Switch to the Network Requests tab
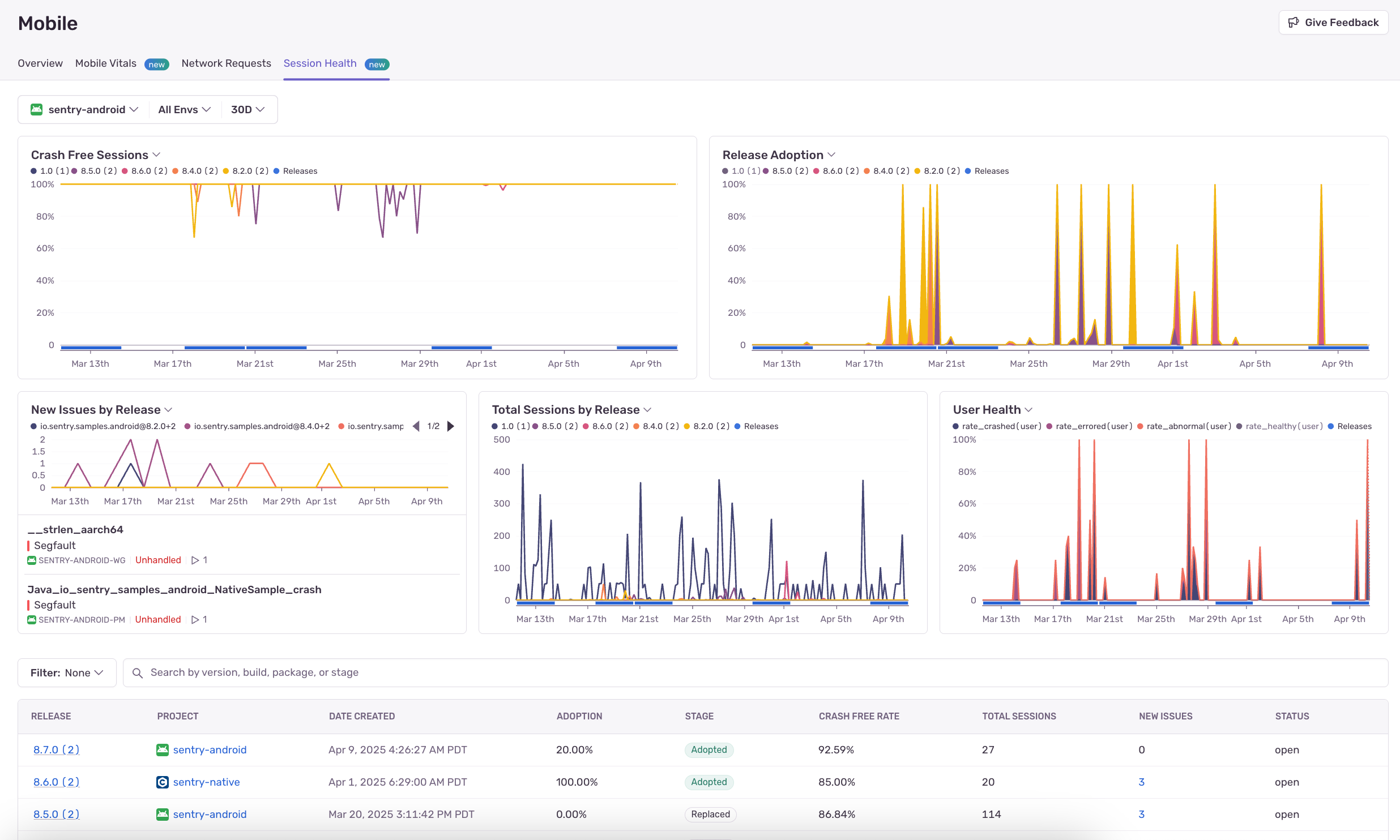The height and width of the screenshot is (840, 1400). tap(226, 63)
